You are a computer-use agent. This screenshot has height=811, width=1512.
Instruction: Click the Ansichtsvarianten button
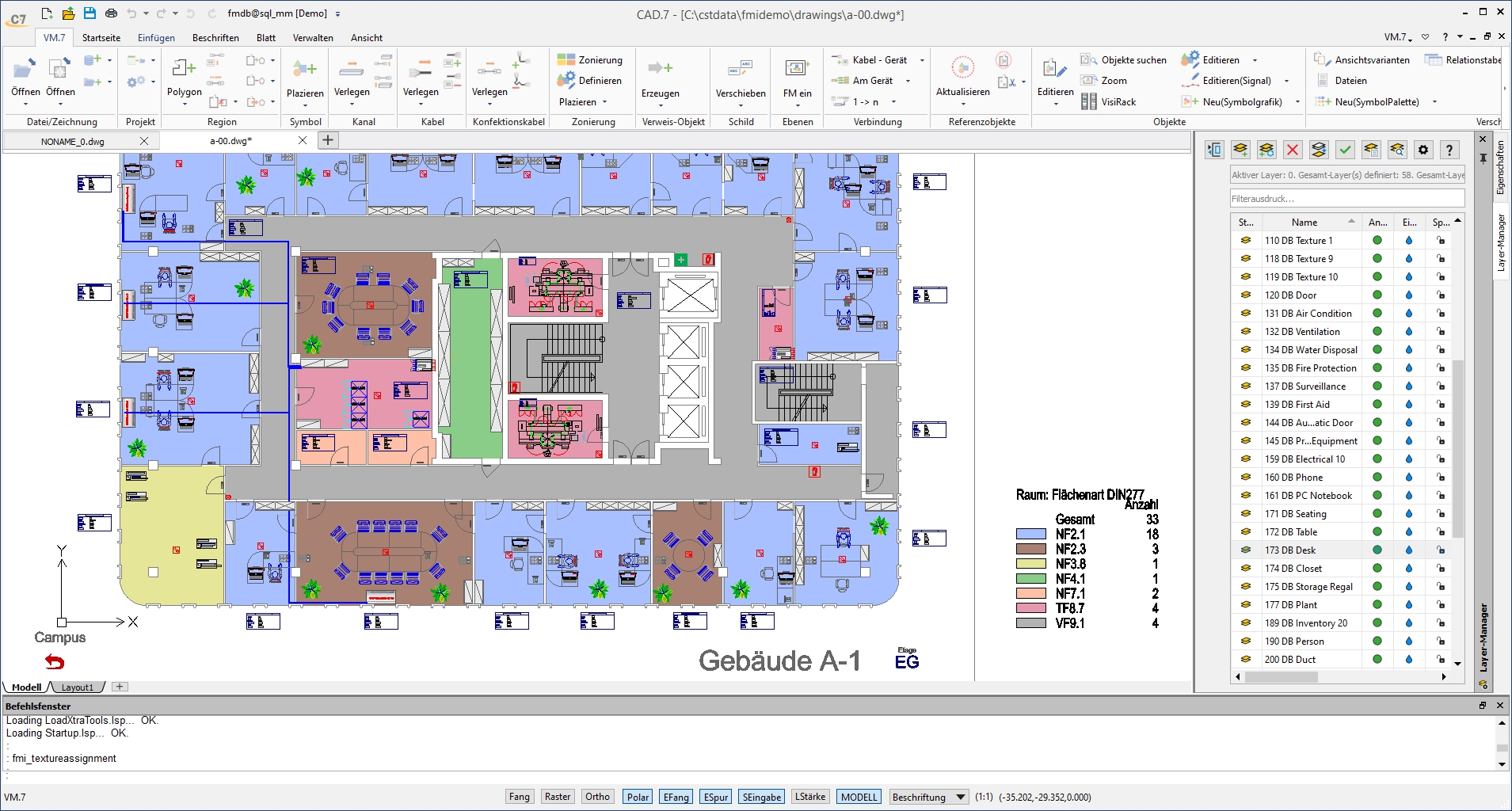1362,59
